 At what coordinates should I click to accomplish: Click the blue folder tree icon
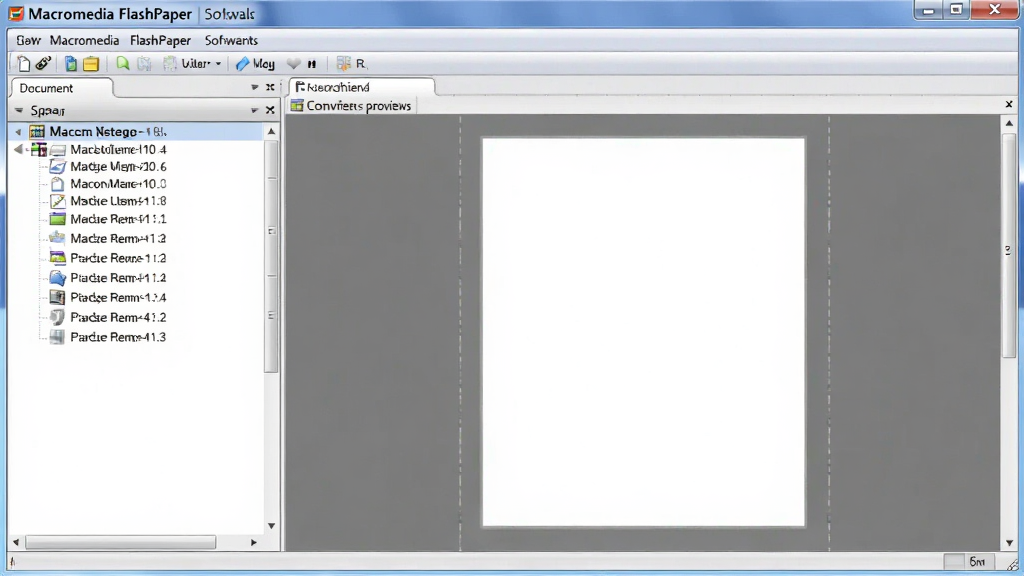click(57, 278)
